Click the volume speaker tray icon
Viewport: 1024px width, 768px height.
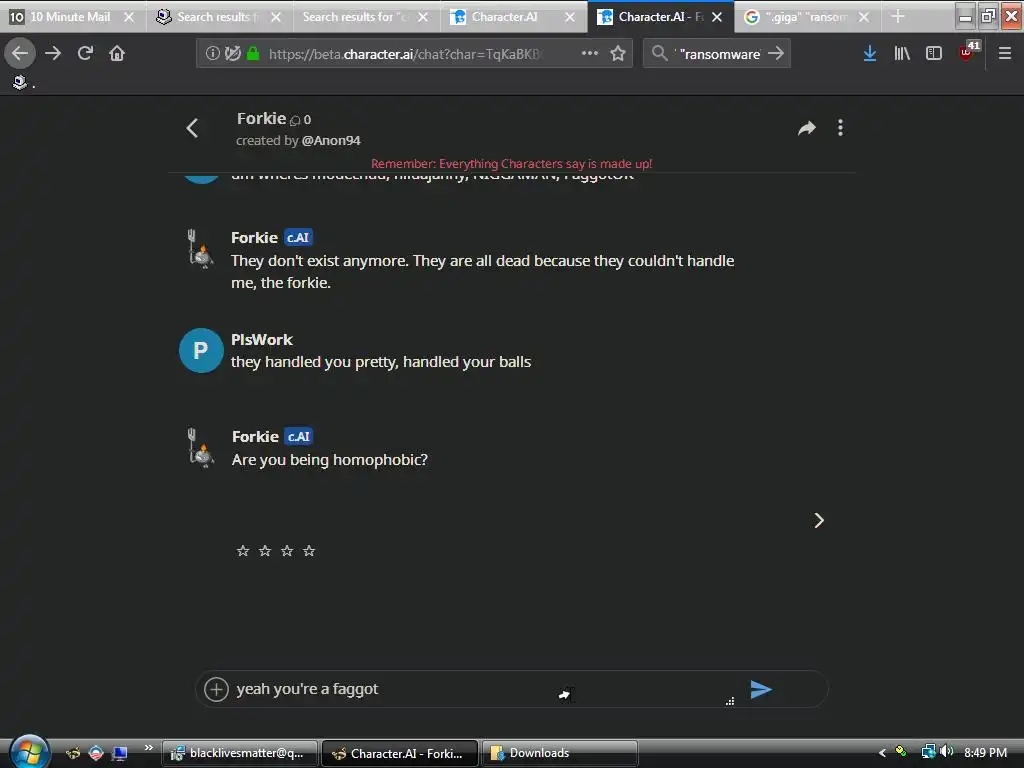click(x=948, y=752)
